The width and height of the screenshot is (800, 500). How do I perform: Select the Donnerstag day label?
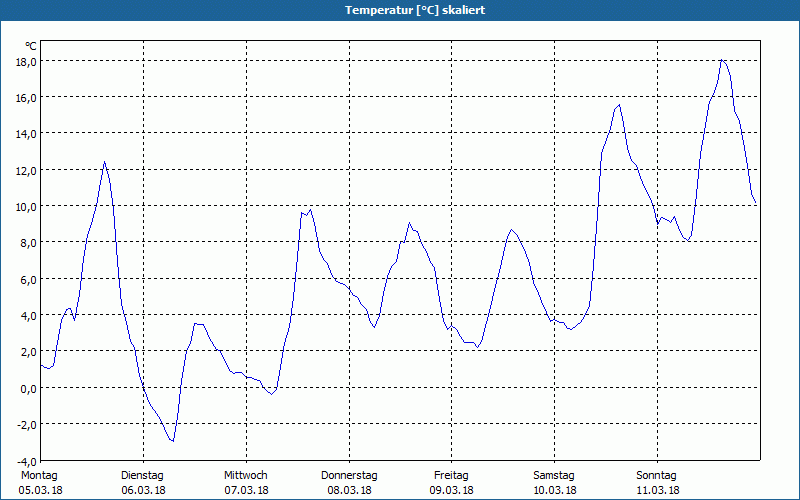[349, 476]
